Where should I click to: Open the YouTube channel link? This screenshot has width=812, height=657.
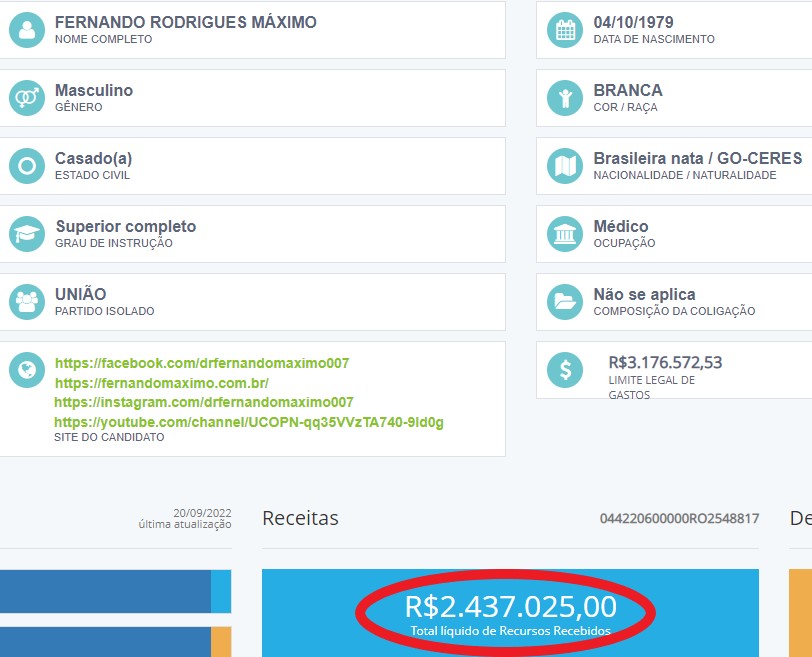249,422
